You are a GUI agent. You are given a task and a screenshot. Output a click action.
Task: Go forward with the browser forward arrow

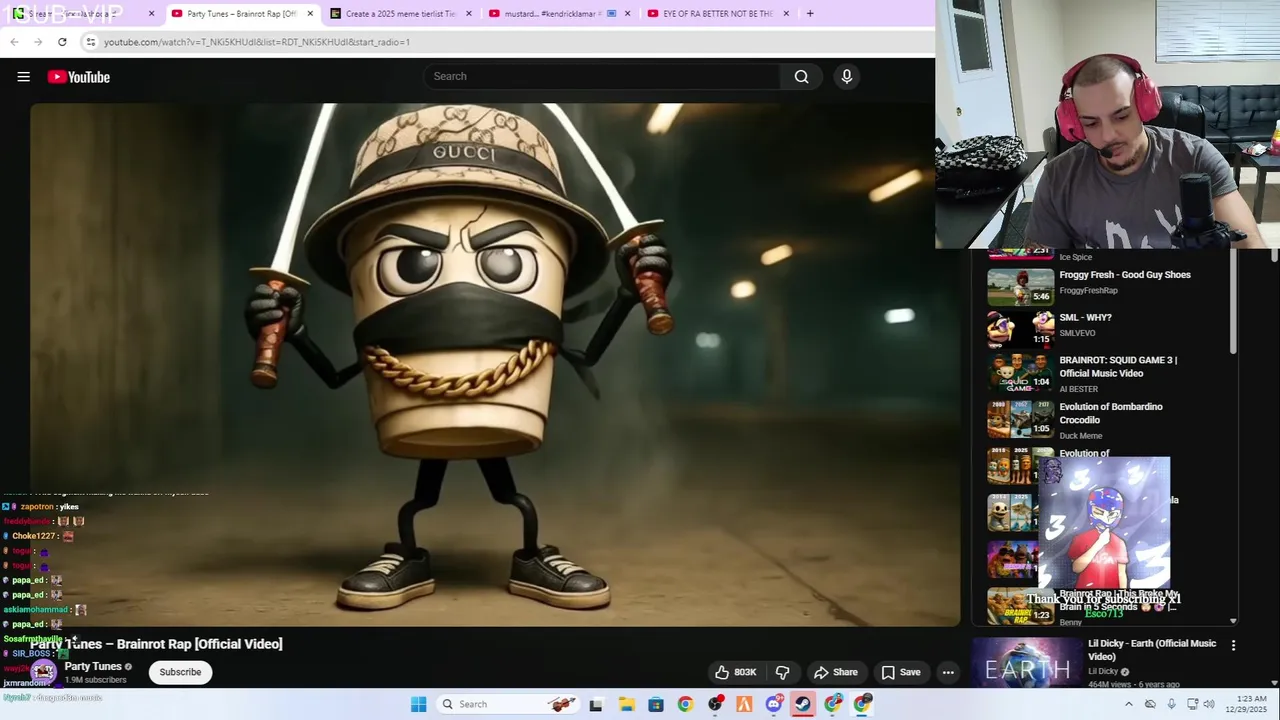pyautogui.click(x=38, y=42)
